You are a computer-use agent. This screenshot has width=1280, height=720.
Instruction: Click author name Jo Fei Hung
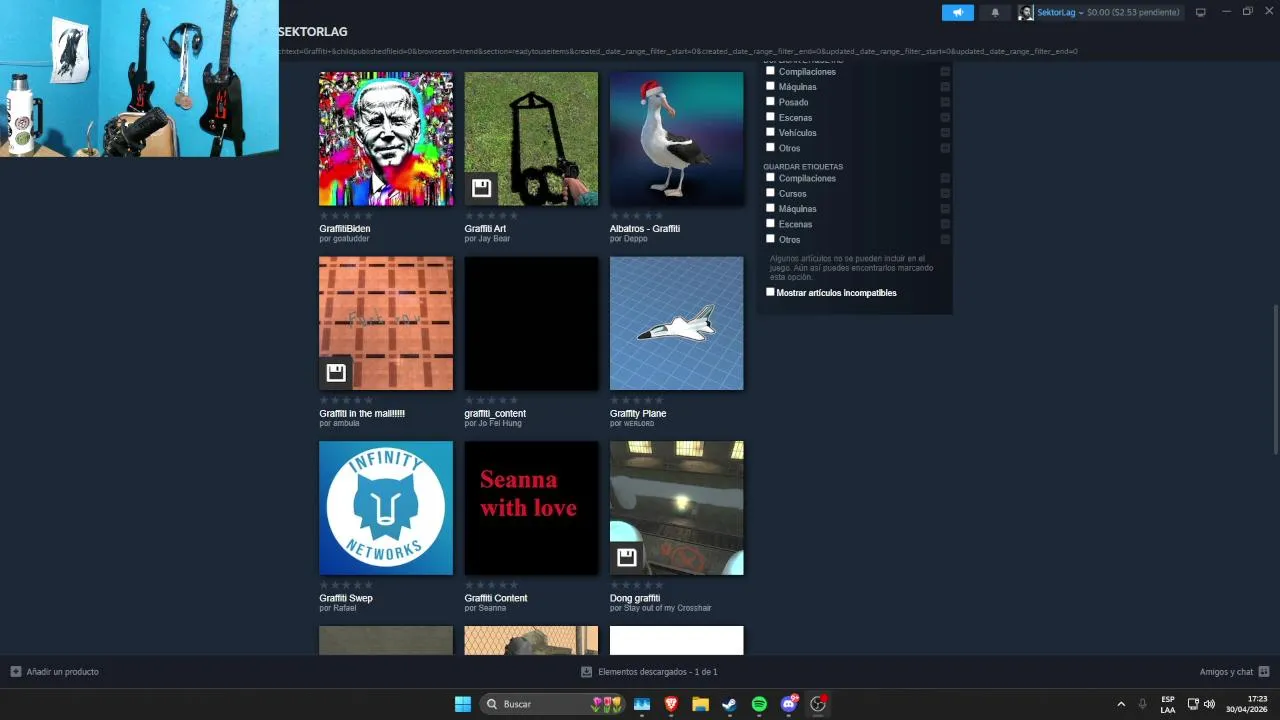point(500,423)
